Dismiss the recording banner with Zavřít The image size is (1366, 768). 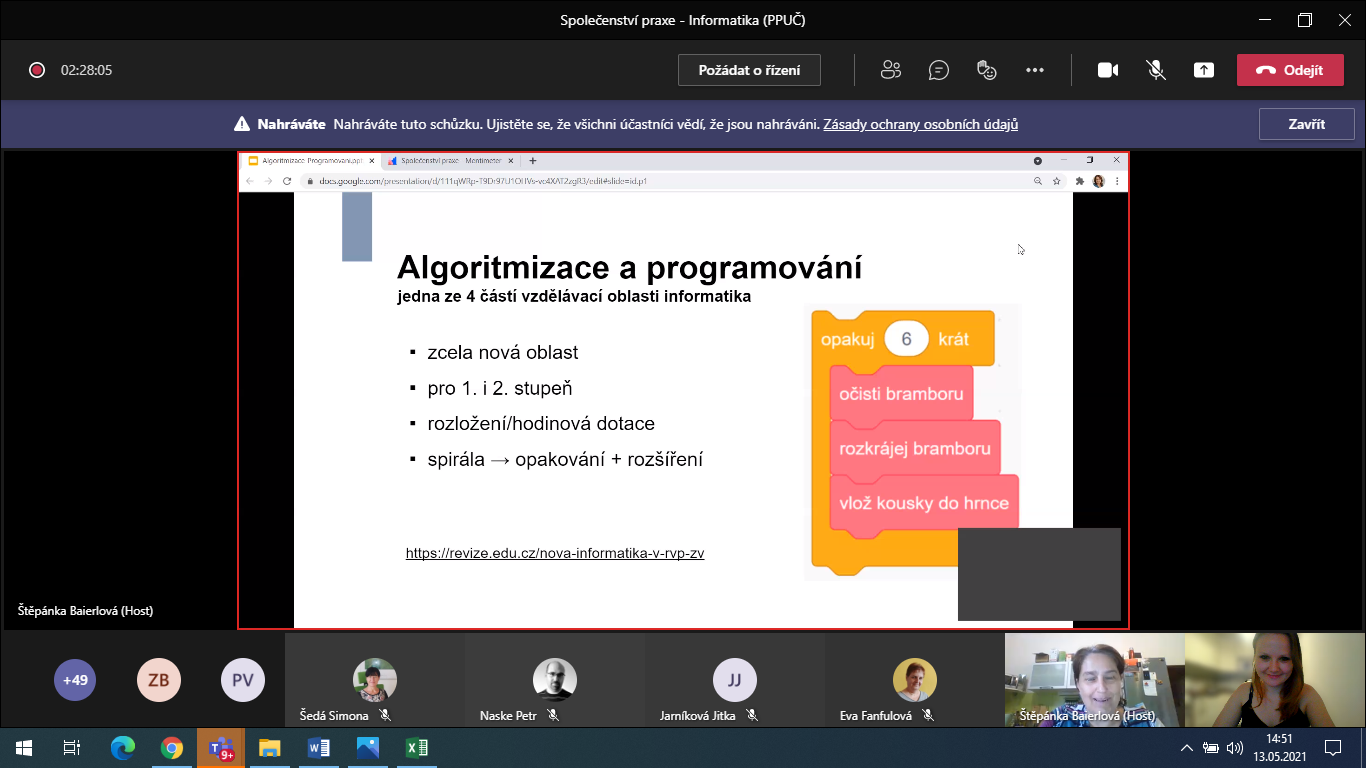coord(1306,125)
